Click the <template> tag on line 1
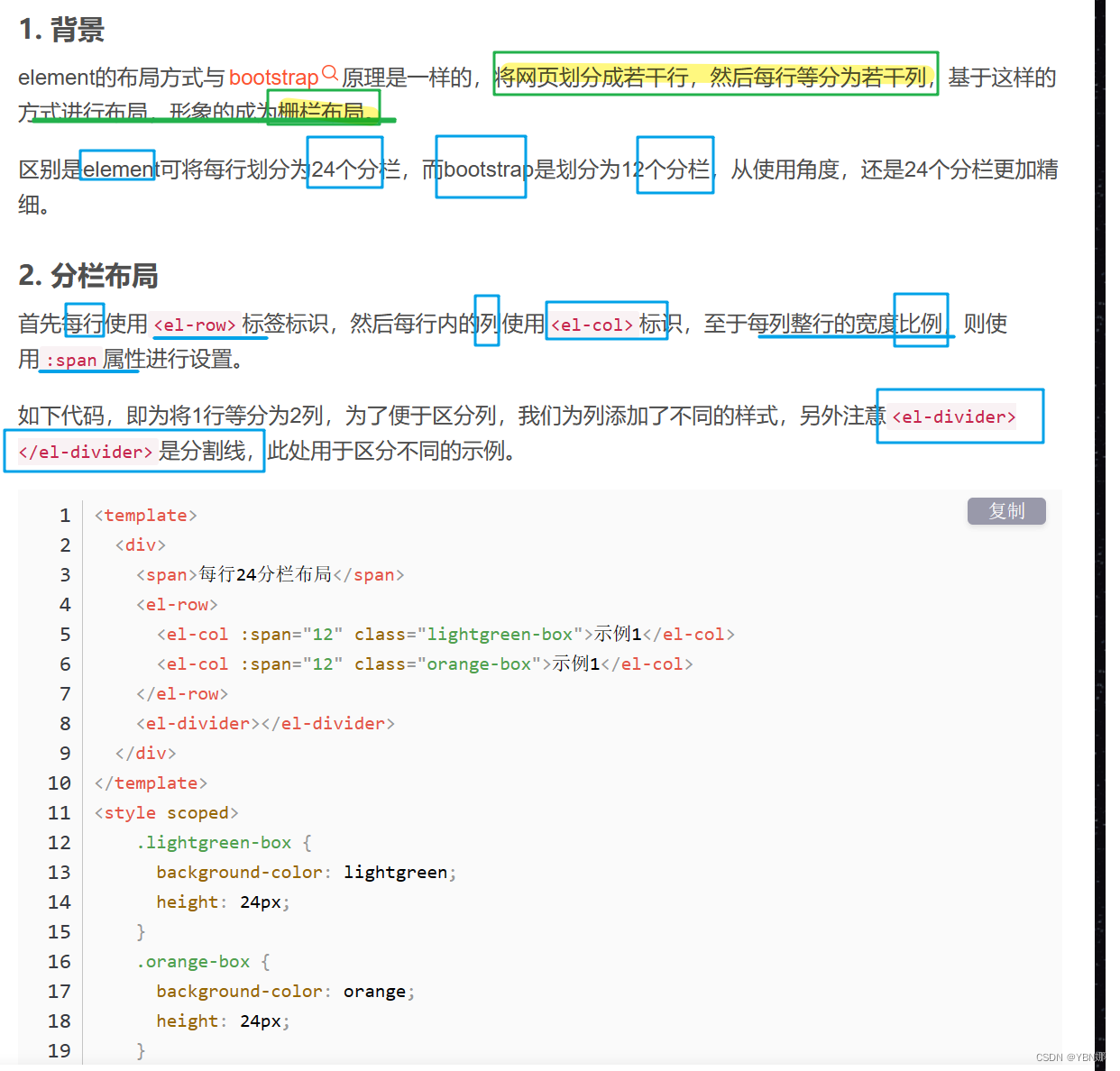The height and width of the screenshot is (1071, 1120). pos(144,515)
